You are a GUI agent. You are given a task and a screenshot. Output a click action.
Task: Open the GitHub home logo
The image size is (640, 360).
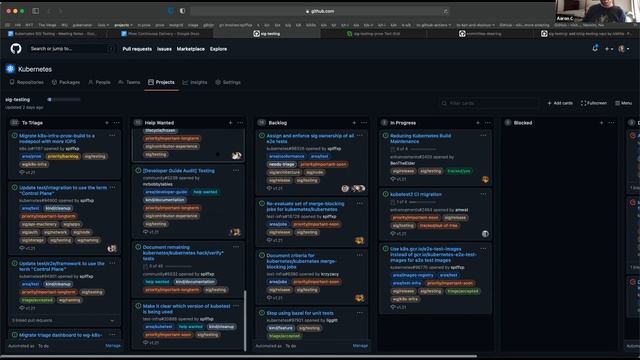[x=16, y=49]
